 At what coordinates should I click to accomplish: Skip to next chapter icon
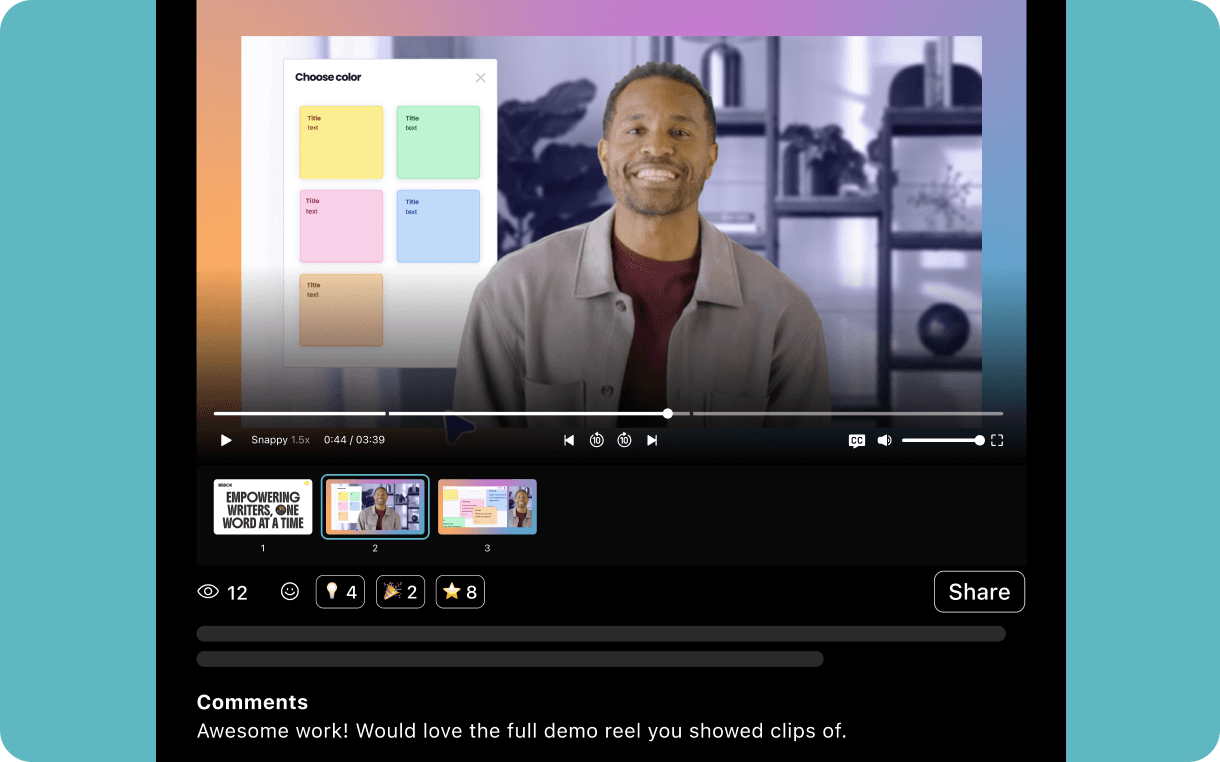click(652, 440)
